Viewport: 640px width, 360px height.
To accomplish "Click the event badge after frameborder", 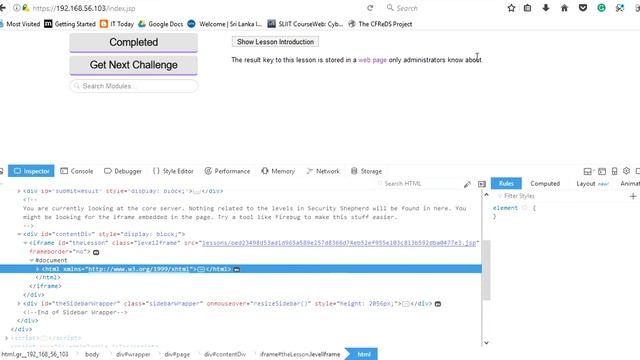I will coord(96,252).
